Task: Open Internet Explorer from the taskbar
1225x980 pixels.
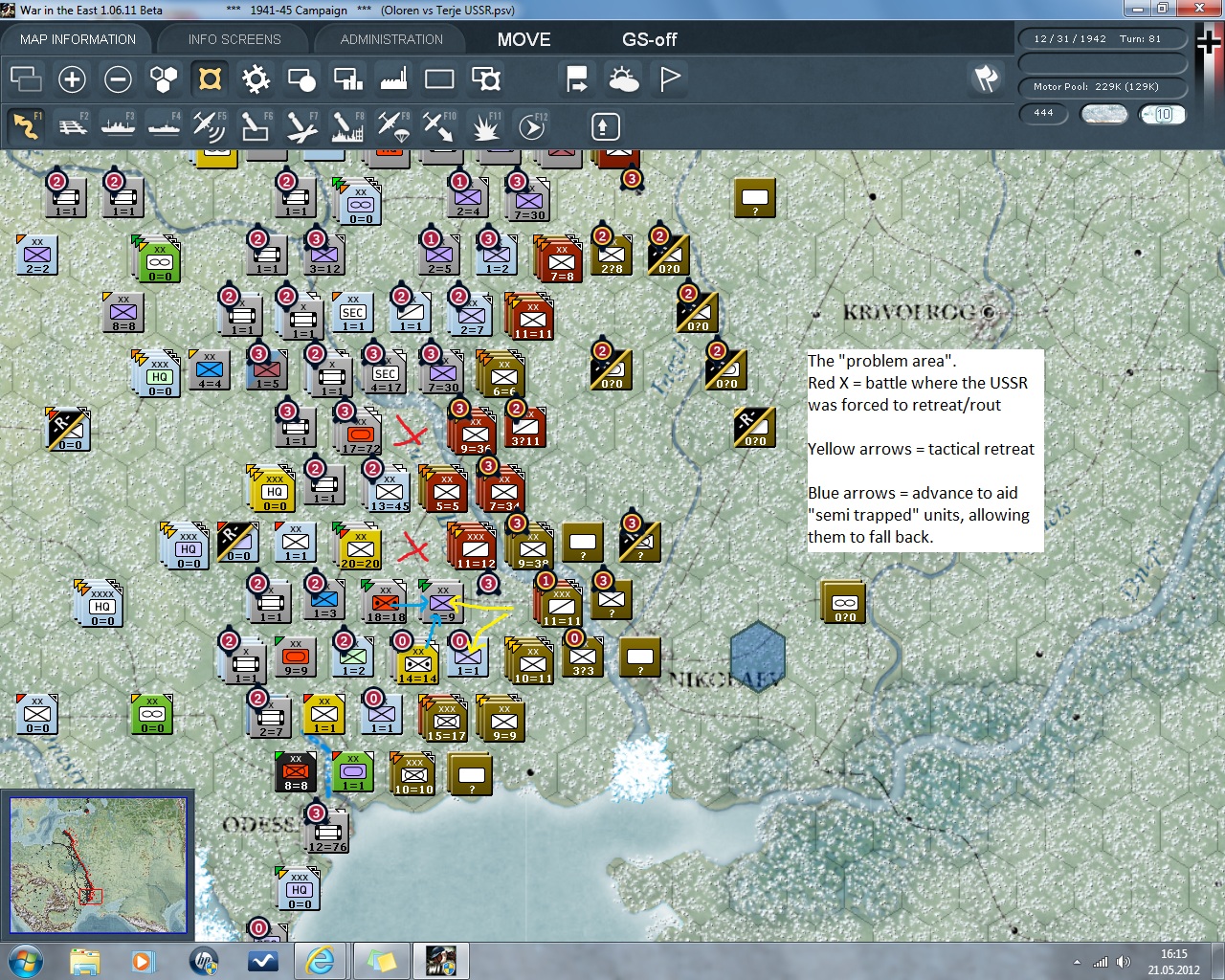Action: [x=319, y=960]
